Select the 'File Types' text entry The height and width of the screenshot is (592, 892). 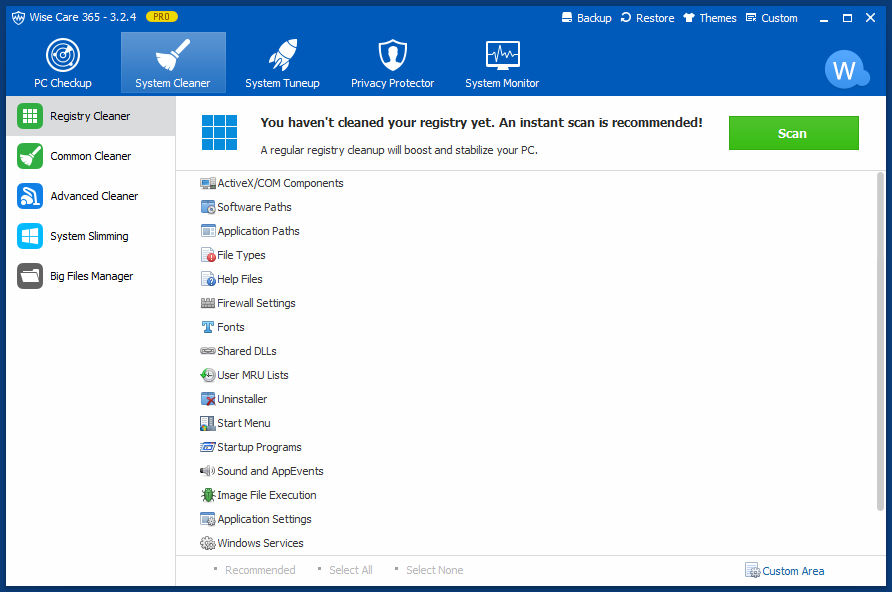click(241, 255)
